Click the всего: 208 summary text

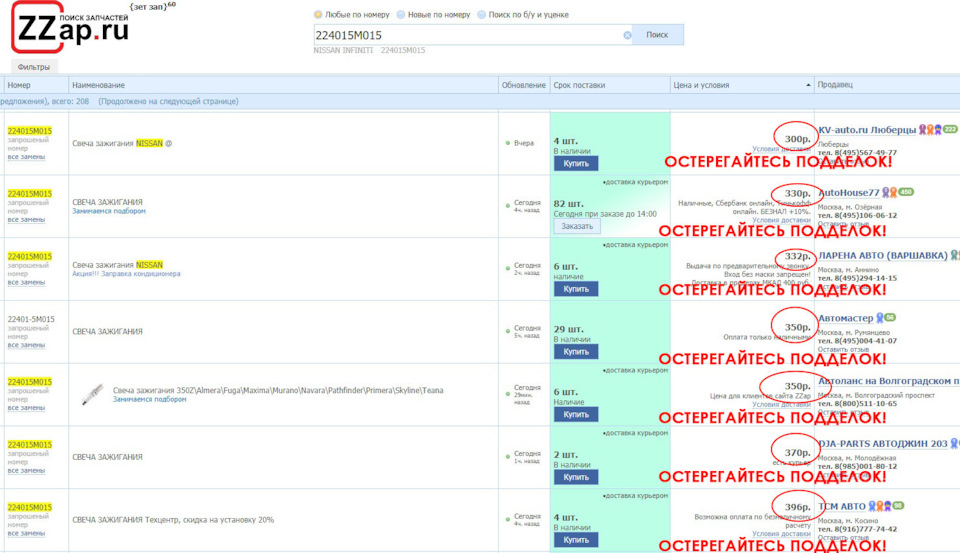coord(70,102)
